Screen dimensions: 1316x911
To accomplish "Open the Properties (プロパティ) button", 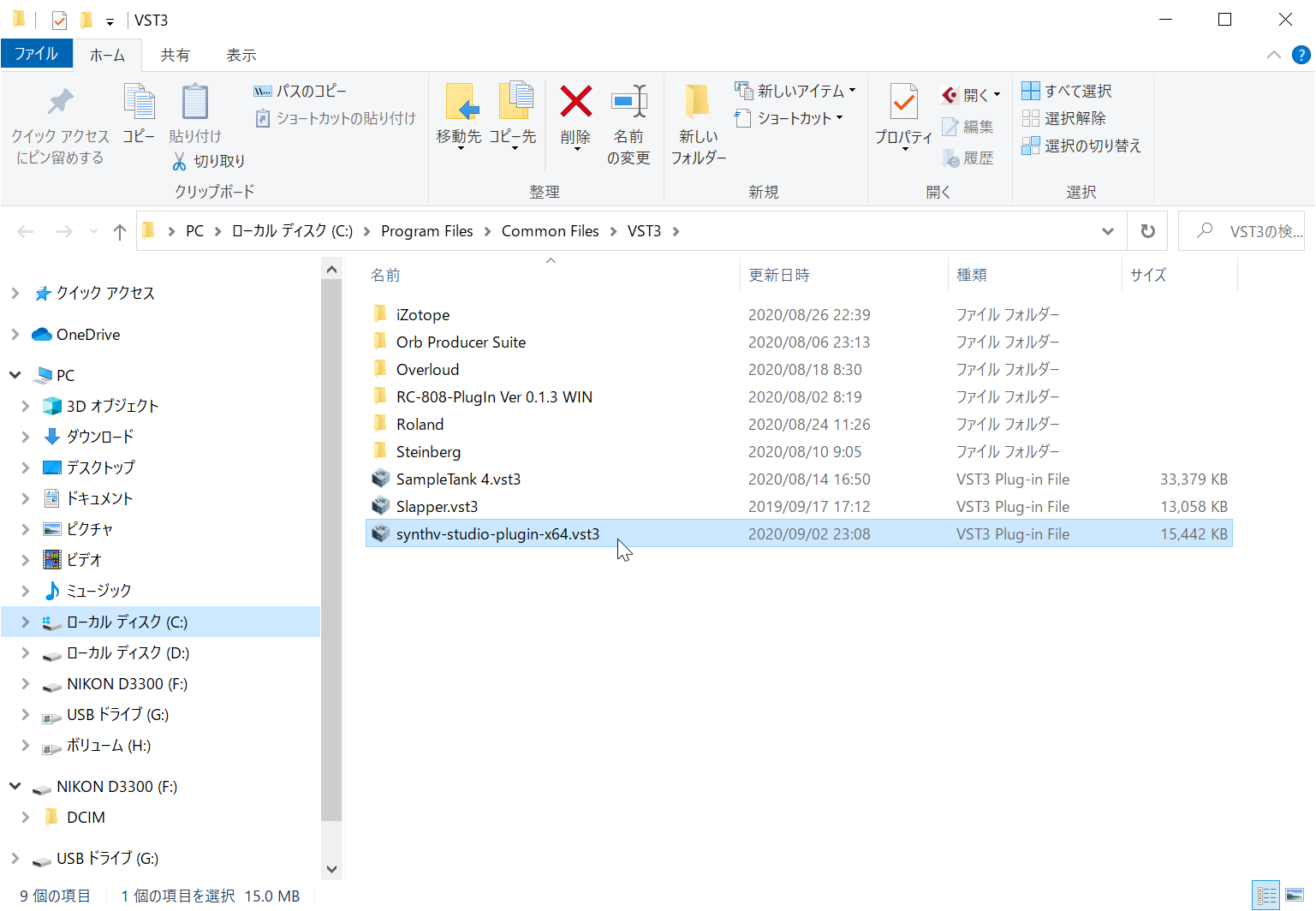I will [903, 117].
